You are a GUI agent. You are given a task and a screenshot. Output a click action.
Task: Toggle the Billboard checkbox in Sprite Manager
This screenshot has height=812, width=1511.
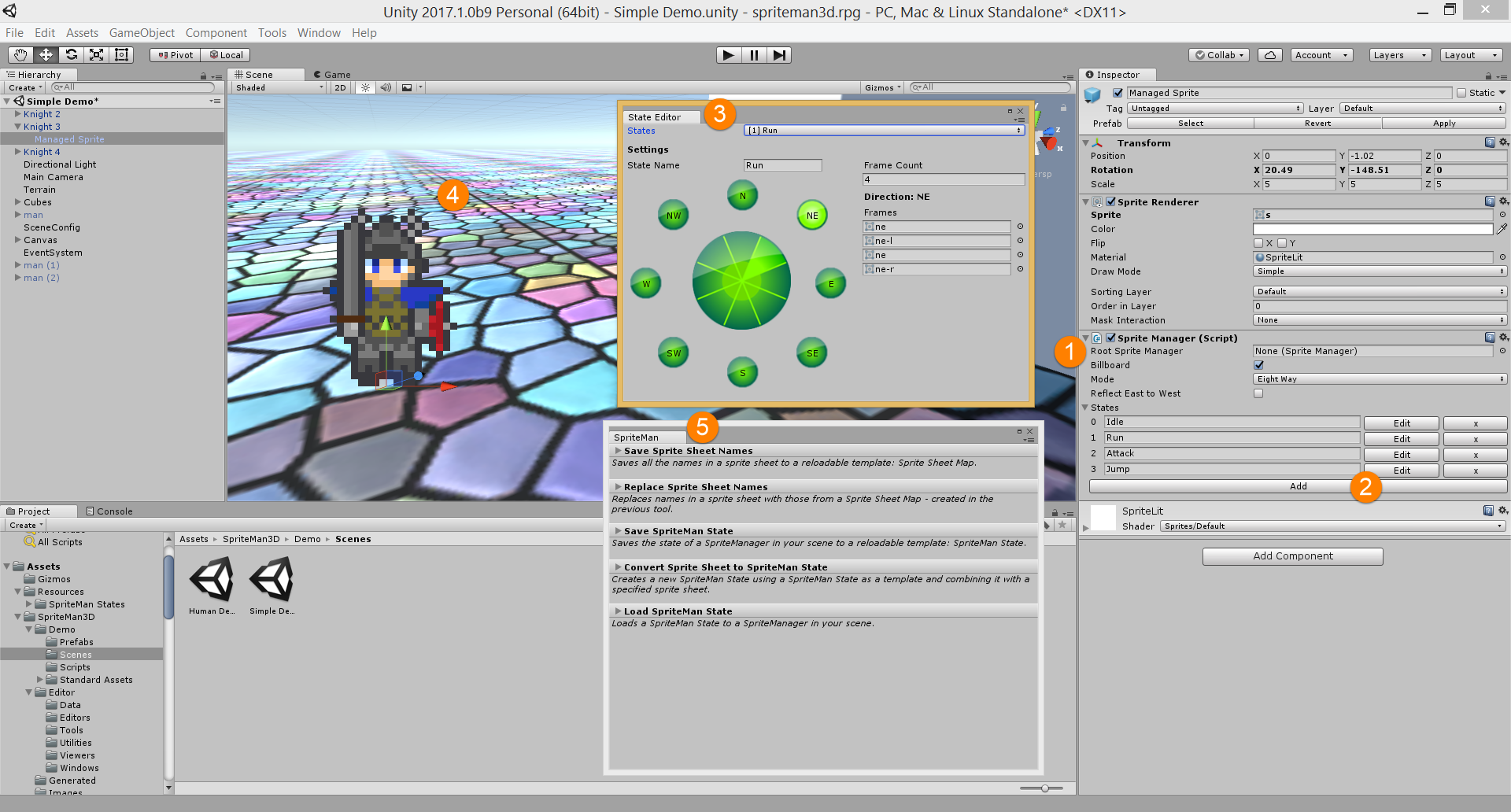coord(1258,364)
